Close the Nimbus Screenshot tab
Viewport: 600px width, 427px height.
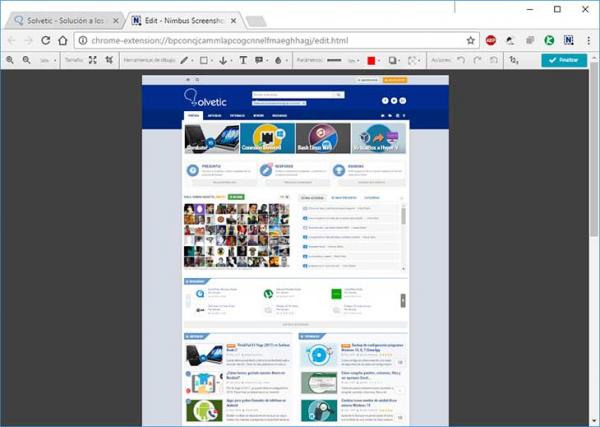point(233,21)
